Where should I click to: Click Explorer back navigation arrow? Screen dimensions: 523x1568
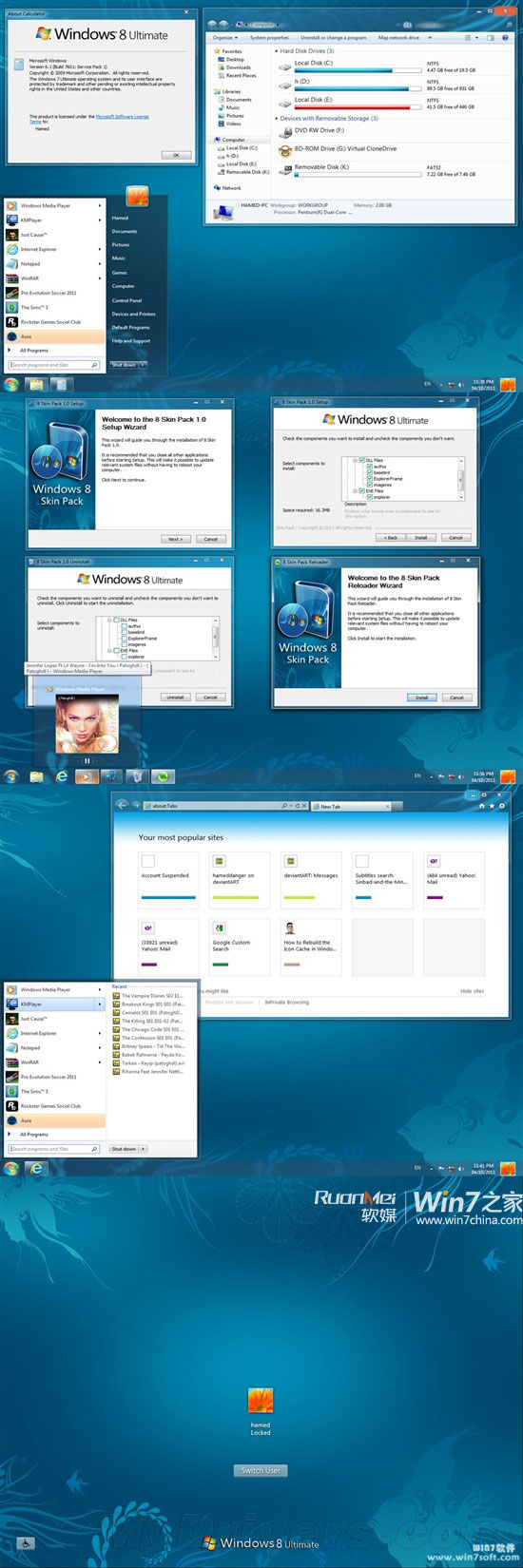212,24
